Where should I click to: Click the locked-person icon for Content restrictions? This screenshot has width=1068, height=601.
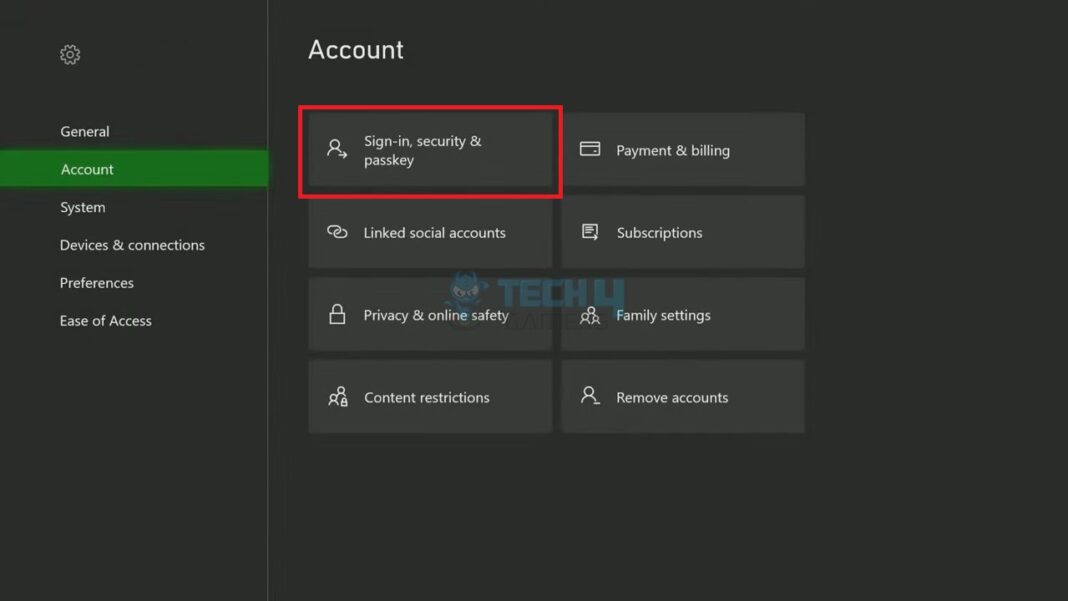338,397
